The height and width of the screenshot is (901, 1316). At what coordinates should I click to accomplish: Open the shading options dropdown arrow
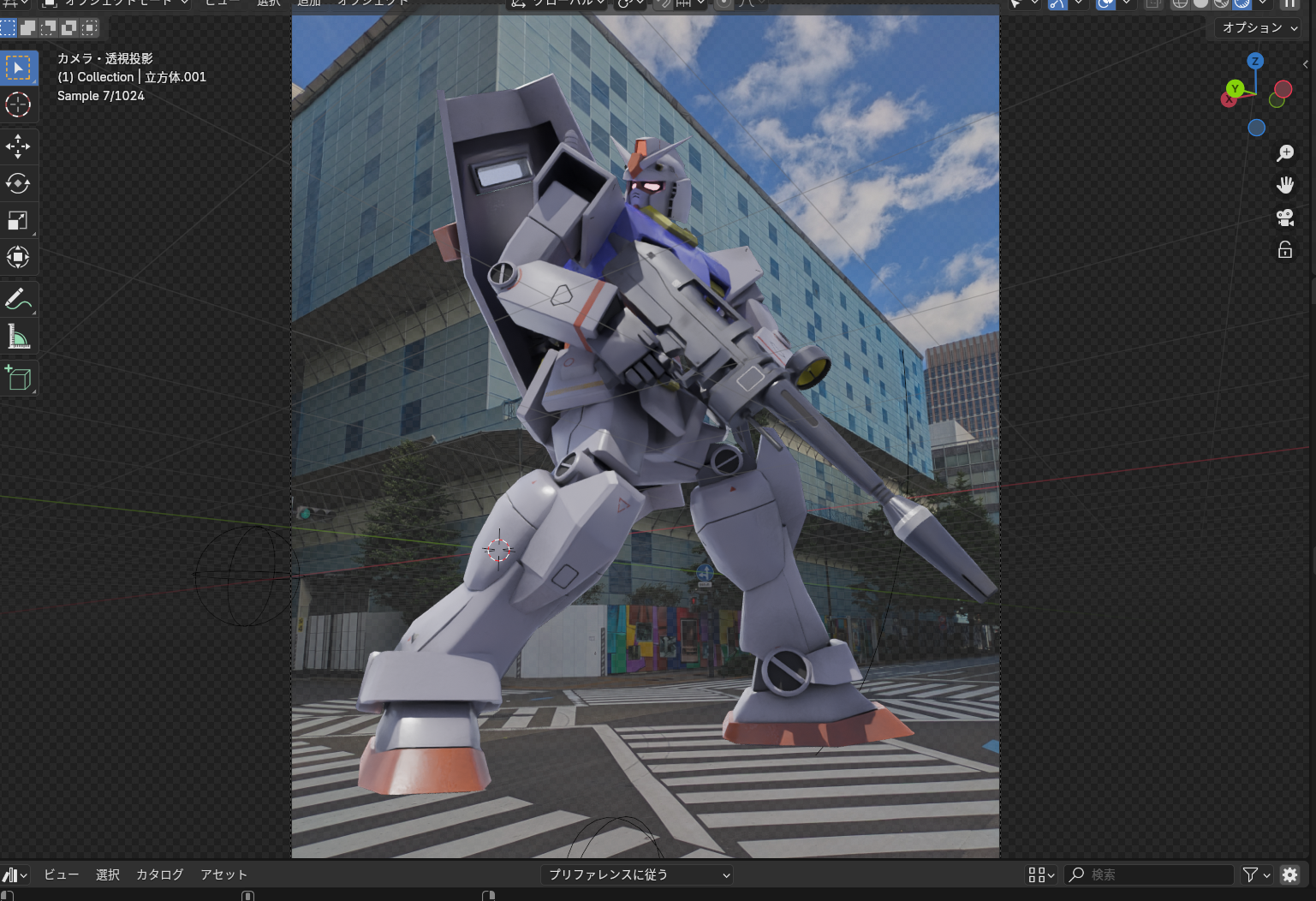click(1262, 3)
